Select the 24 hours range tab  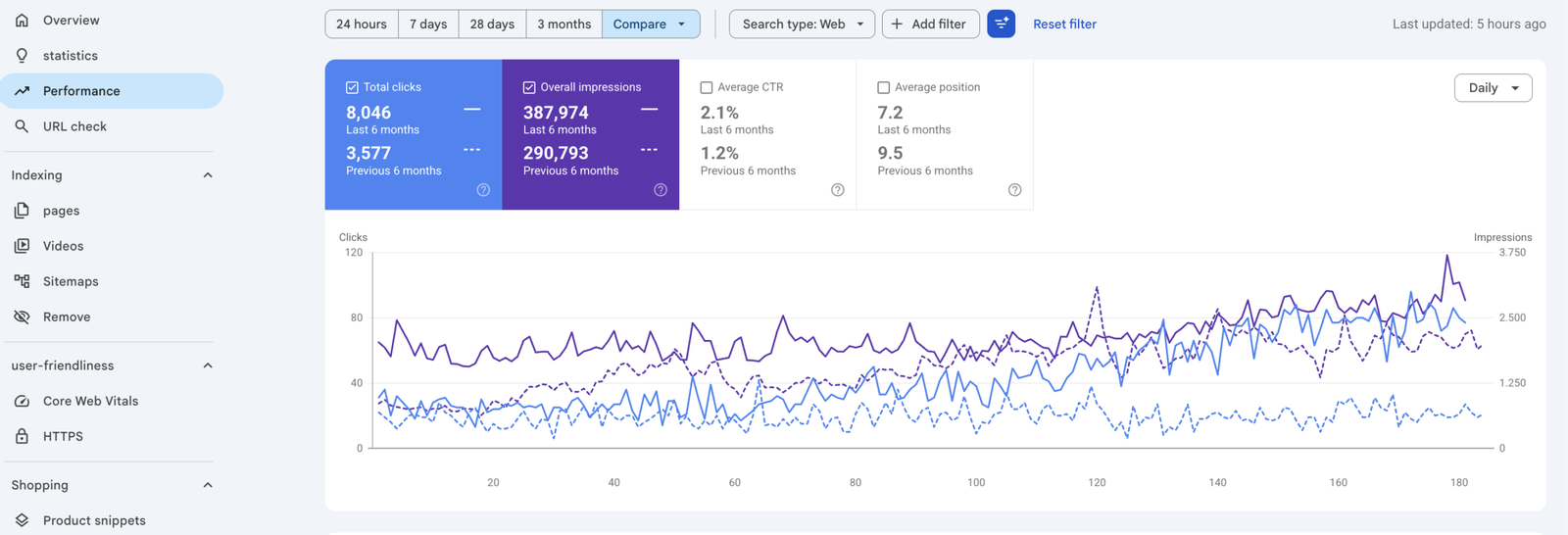click(x=362, y=24)
